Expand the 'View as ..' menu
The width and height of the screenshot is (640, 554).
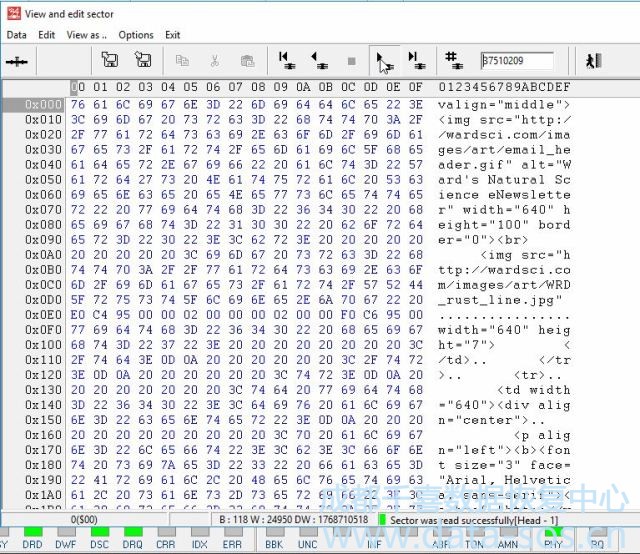(x=86, y=35)
